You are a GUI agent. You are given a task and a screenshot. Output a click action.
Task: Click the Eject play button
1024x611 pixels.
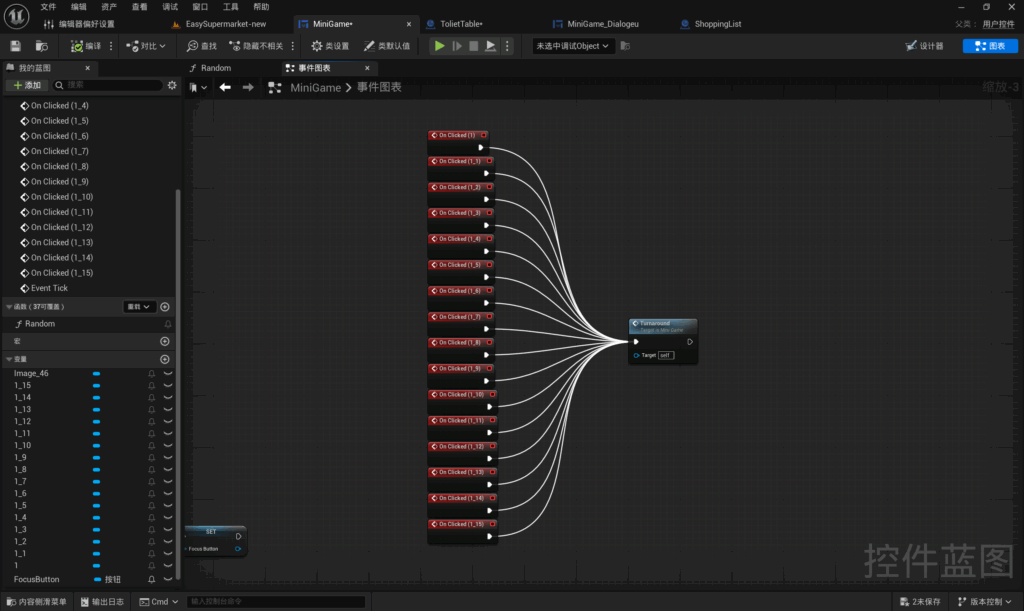[490, 46]
